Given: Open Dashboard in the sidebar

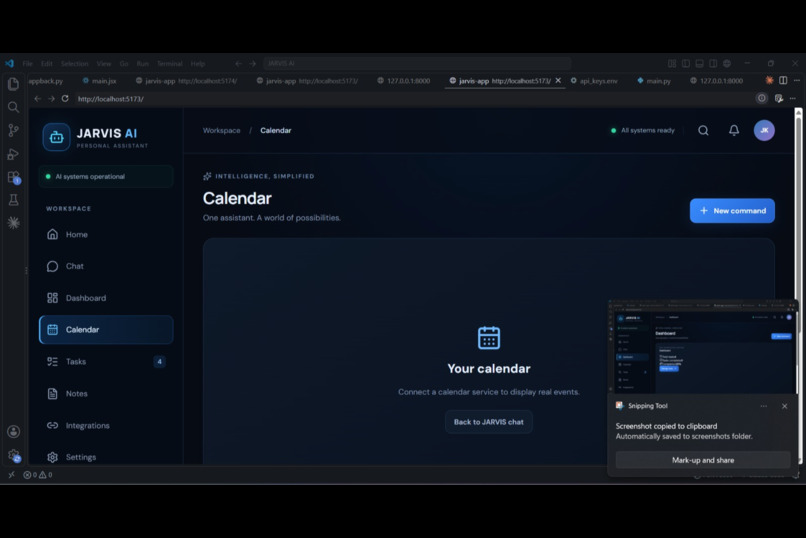Looking at the screenshot, I should pyautogui.click(x=106, y=298).
